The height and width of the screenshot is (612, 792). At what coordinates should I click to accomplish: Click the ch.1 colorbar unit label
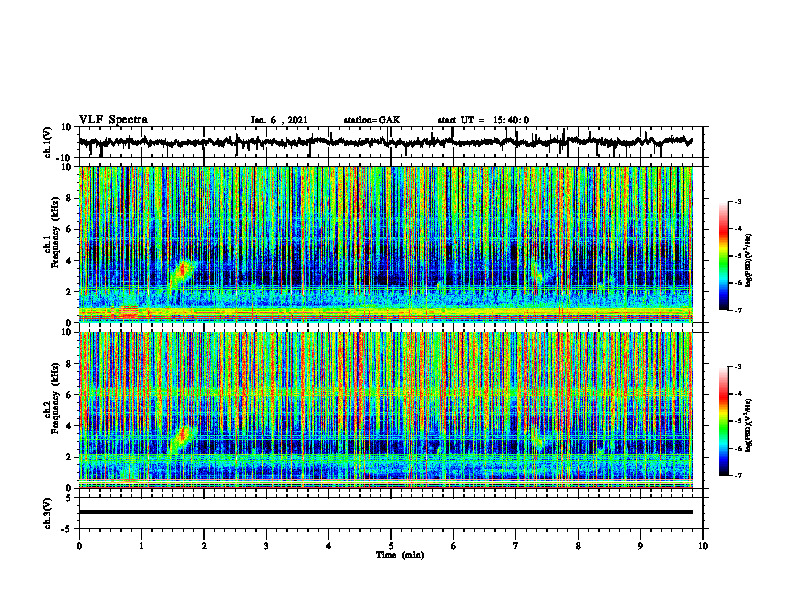coord(748,261)
